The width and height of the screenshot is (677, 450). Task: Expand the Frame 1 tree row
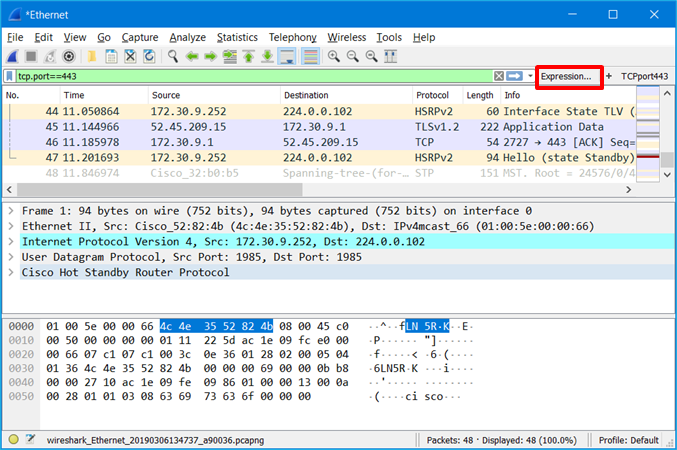(x=11, y=211)
